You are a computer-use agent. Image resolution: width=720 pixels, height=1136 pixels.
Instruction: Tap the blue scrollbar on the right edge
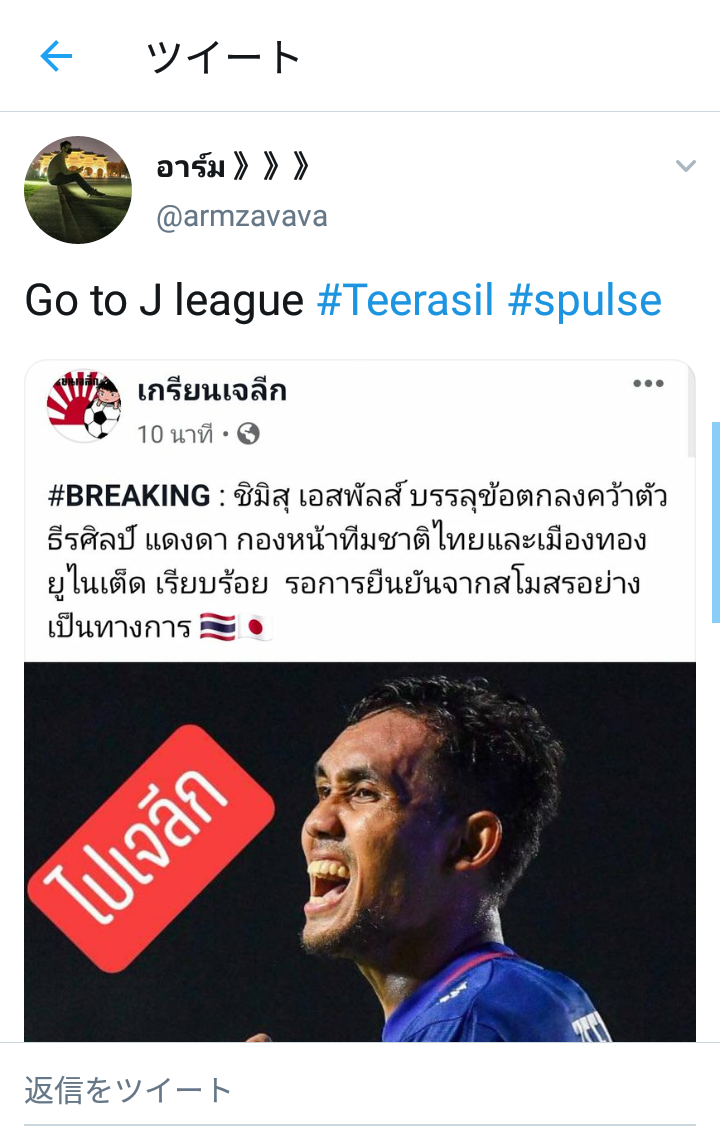pos(716,522)
